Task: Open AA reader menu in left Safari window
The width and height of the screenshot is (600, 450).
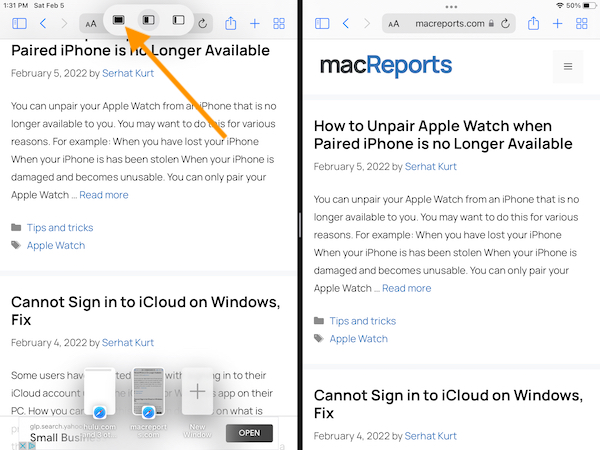Action: click(x=91, y=24)
